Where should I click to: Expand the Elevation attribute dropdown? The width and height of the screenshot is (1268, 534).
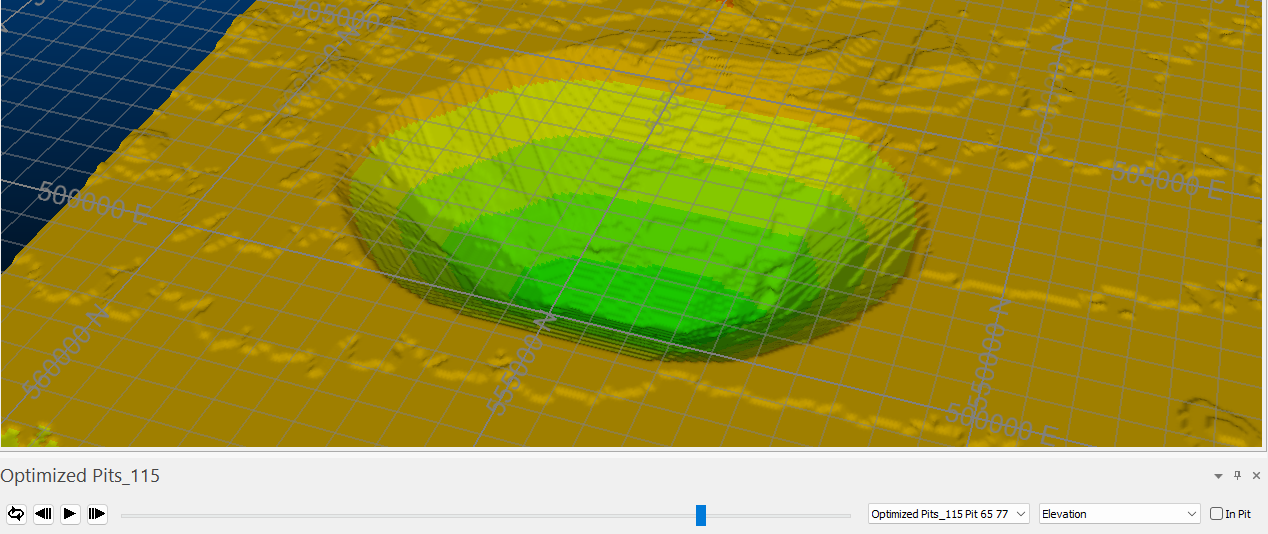1119,514
